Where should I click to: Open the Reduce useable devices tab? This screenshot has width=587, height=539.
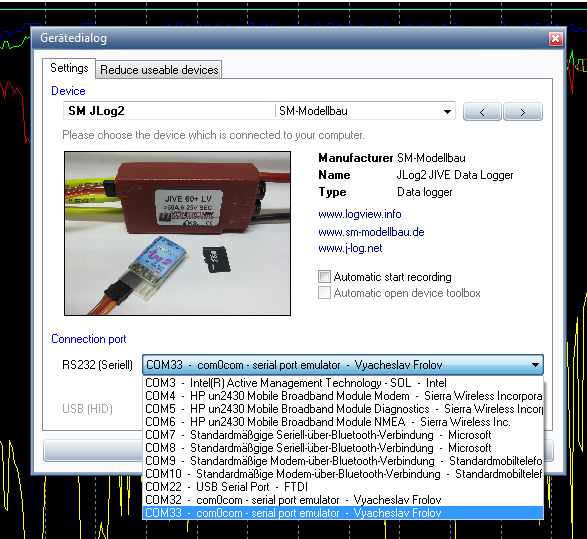point(159,70)
